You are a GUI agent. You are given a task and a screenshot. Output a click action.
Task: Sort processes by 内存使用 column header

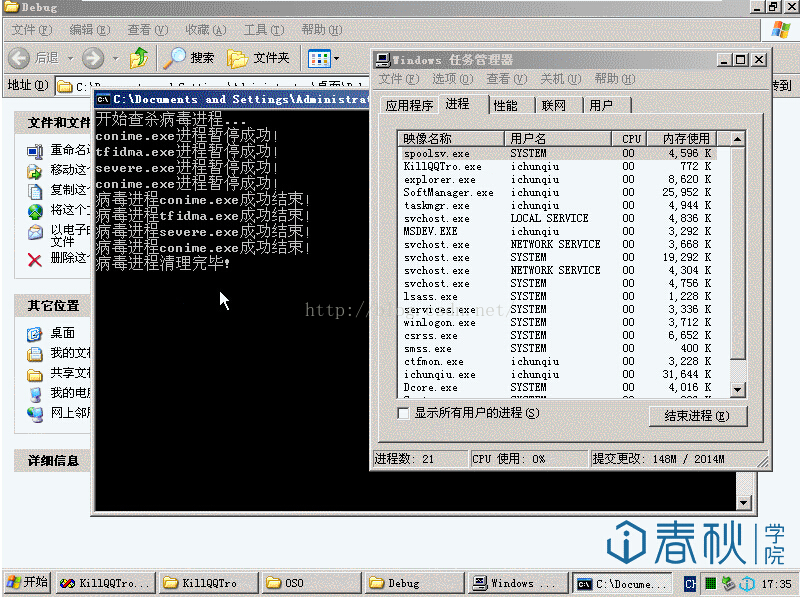coord(682,138)
